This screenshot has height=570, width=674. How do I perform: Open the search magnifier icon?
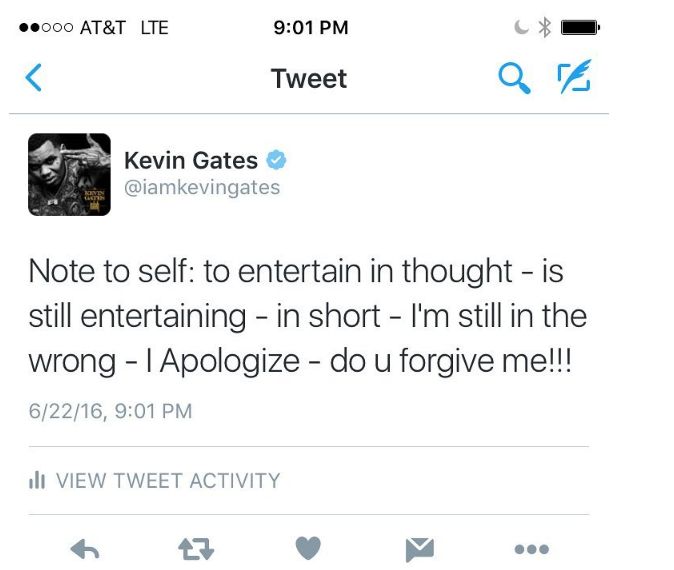(x=515, y=78)
